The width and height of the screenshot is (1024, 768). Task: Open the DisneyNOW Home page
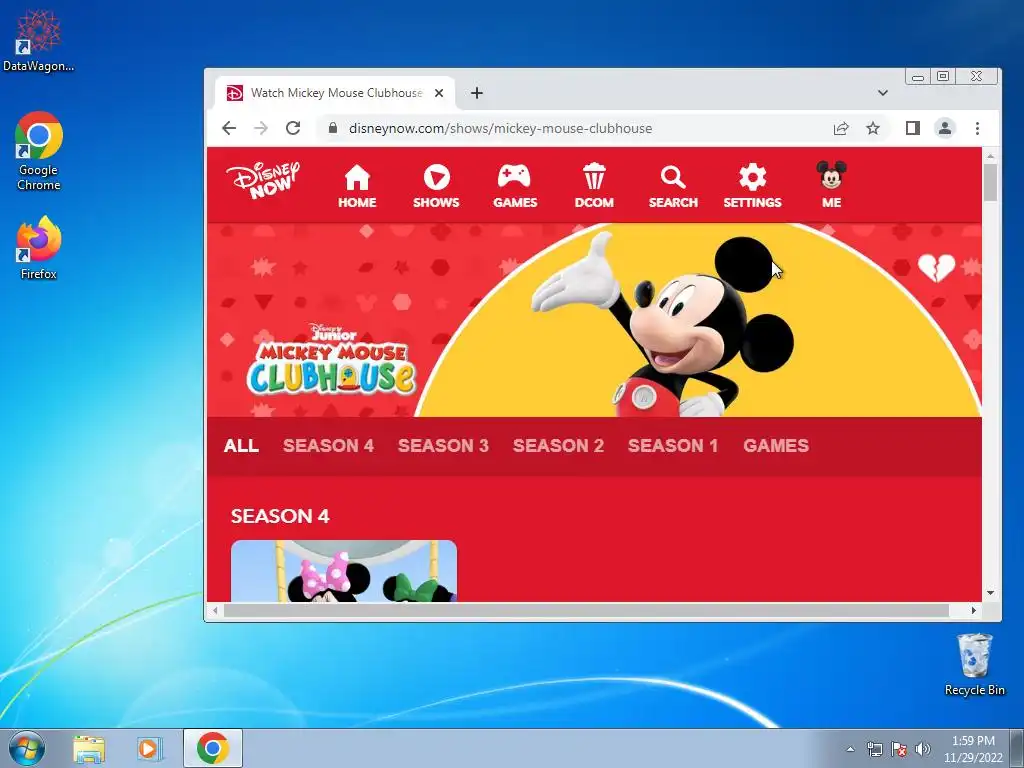tap(357, 186)
